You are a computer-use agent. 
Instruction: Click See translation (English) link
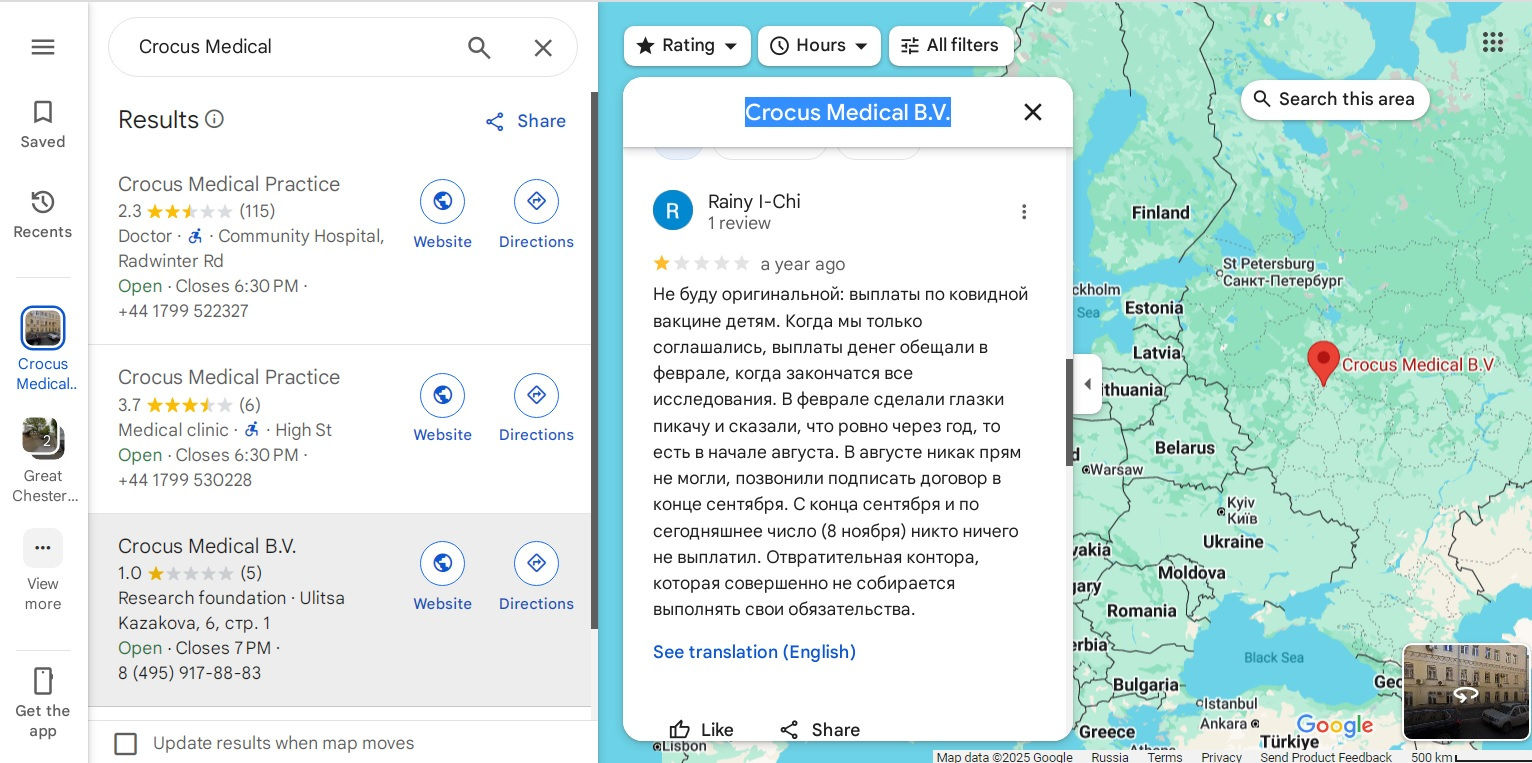click(x=754, y=652)
